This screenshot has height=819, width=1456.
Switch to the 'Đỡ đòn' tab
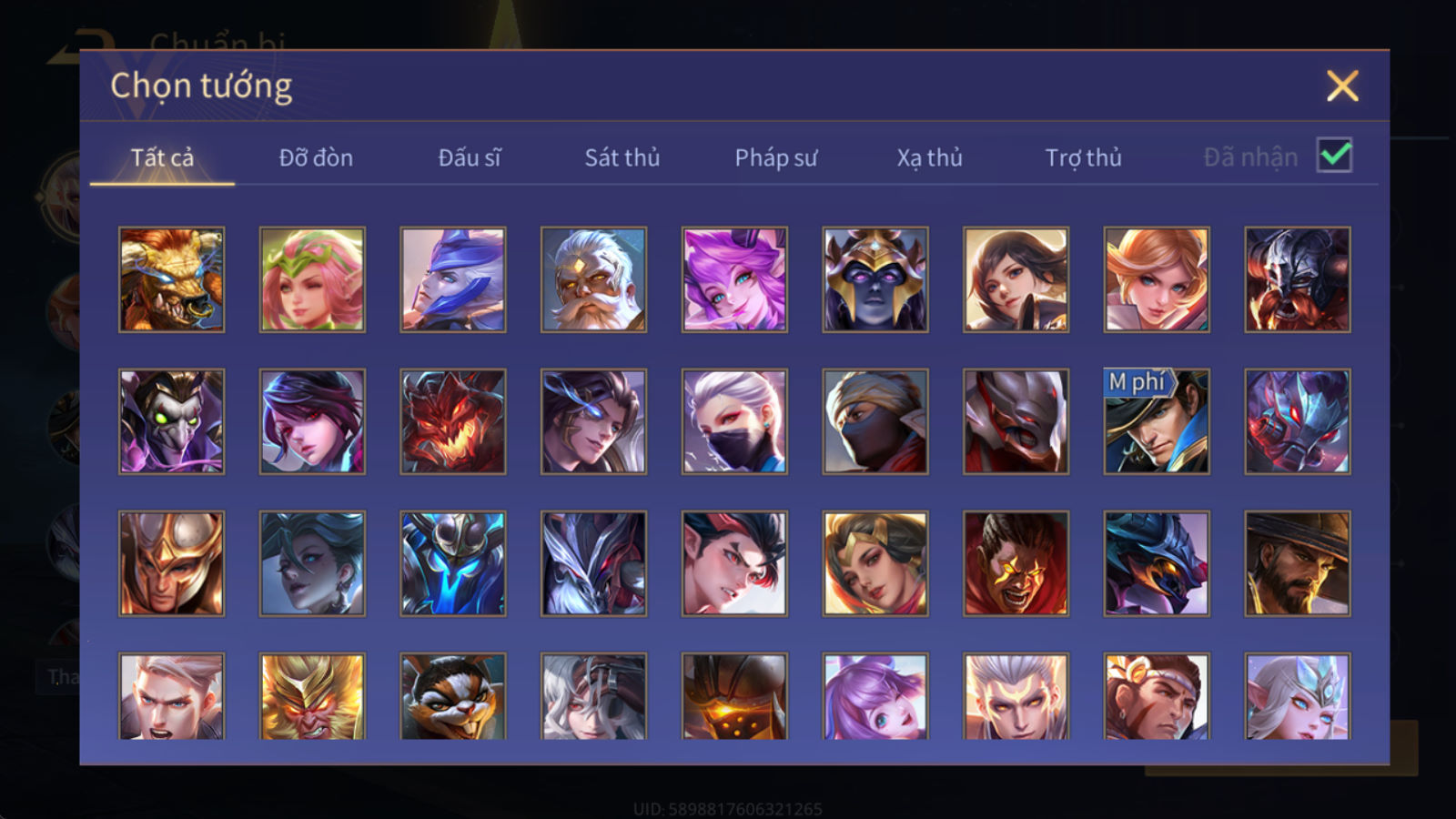pos(316,157)
